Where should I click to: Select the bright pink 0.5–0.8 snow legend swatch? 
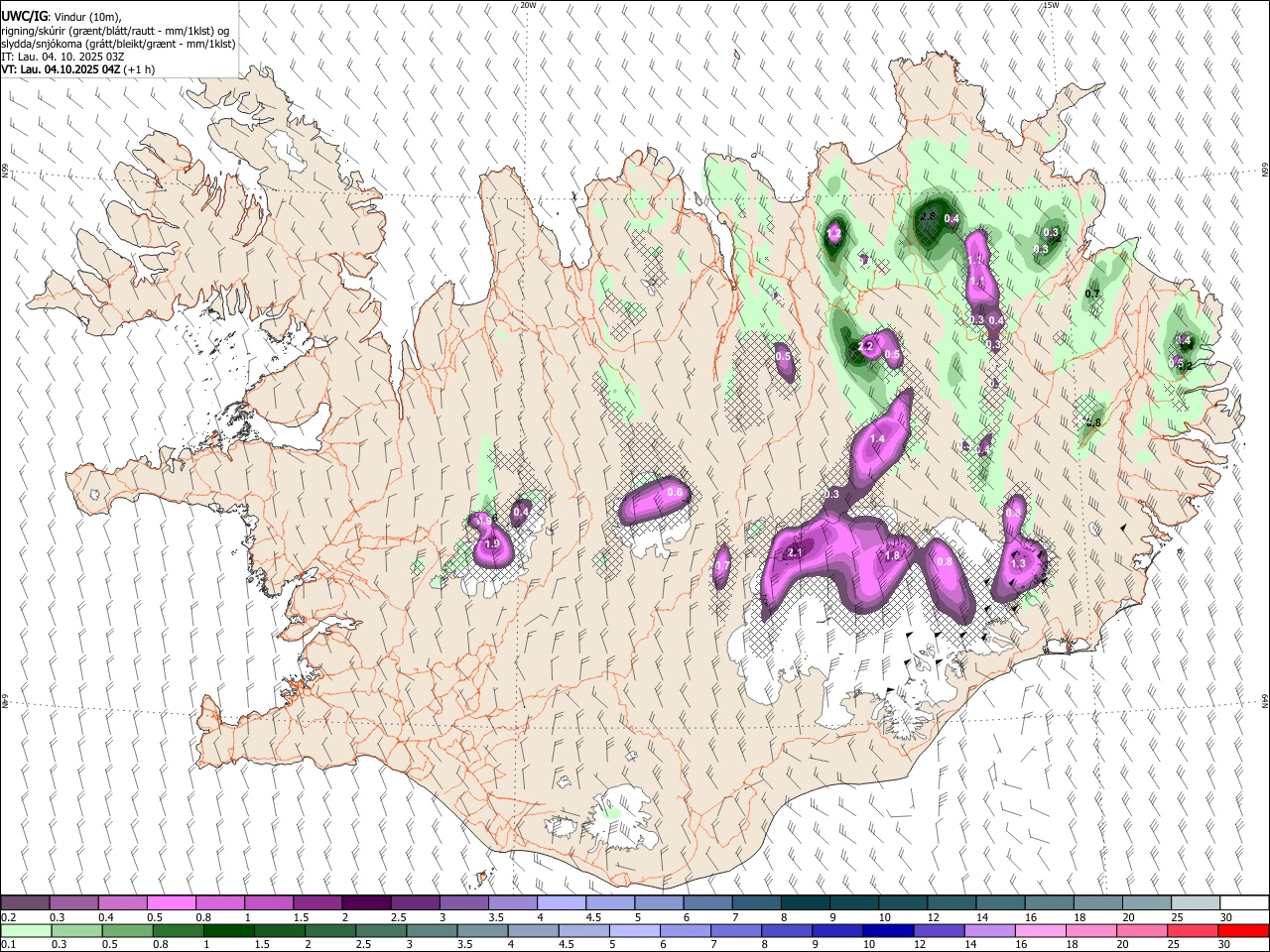tap(171, 903)
